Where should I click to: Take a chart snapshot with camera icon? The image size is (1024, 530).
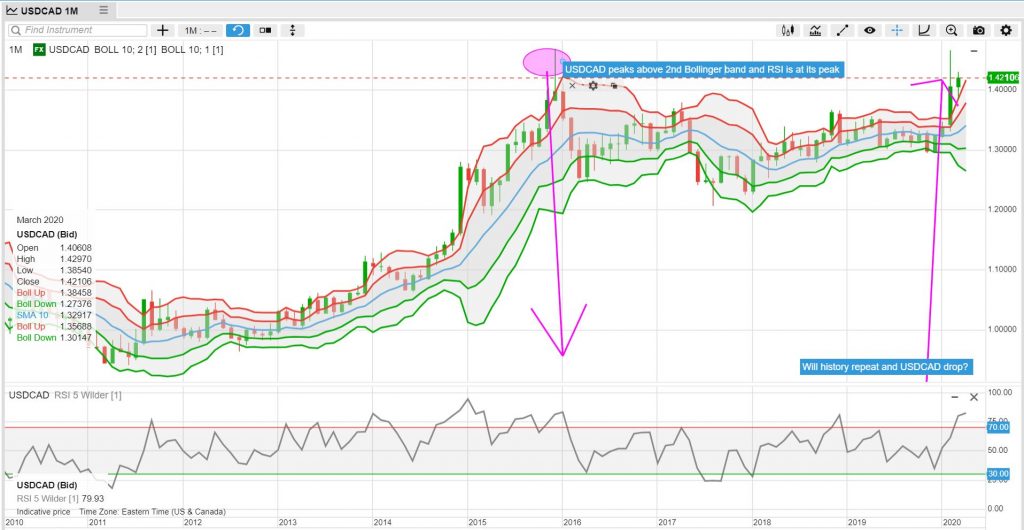click(x=978, y=31)
